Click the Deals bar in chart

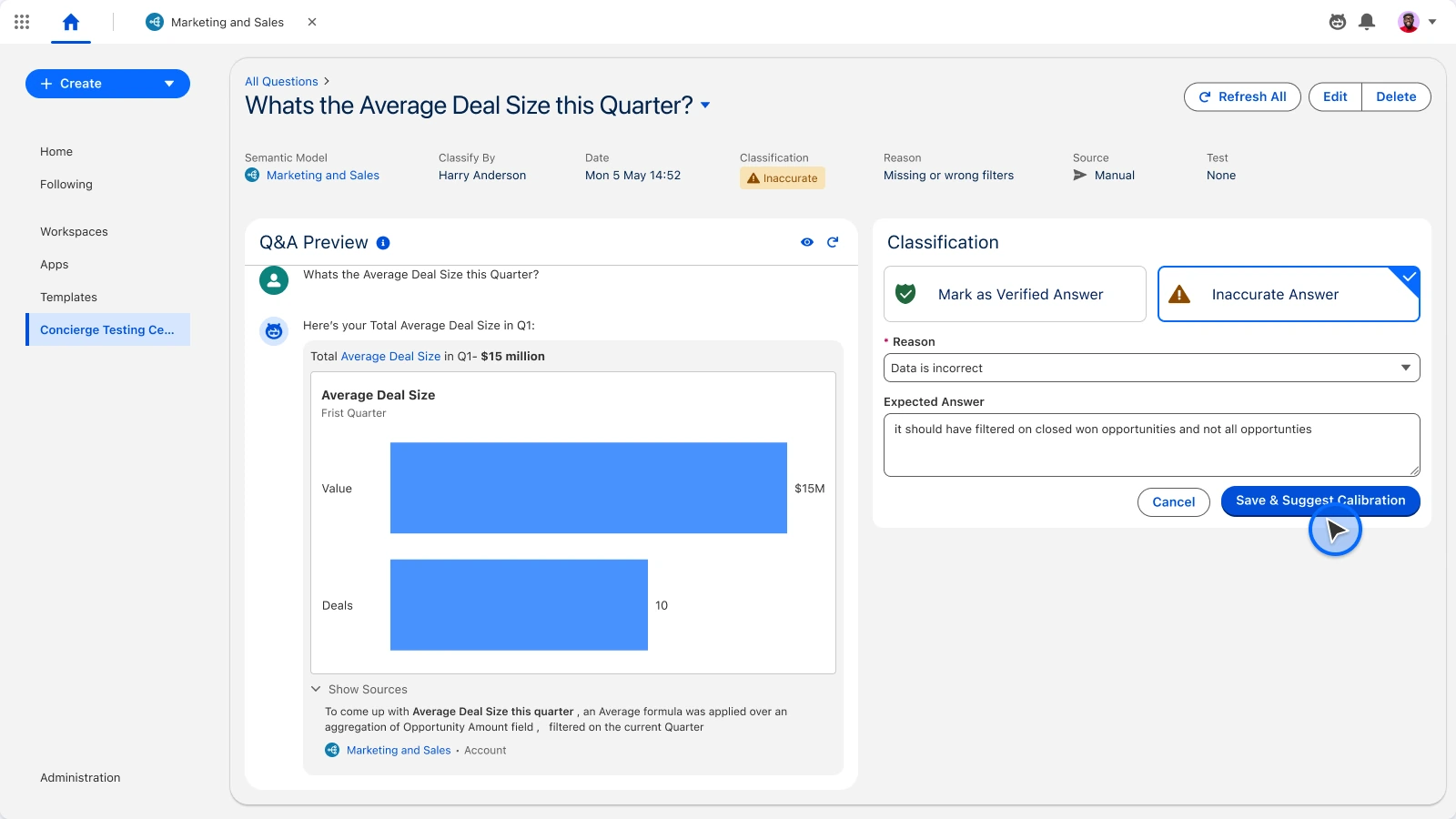point(519,605)
